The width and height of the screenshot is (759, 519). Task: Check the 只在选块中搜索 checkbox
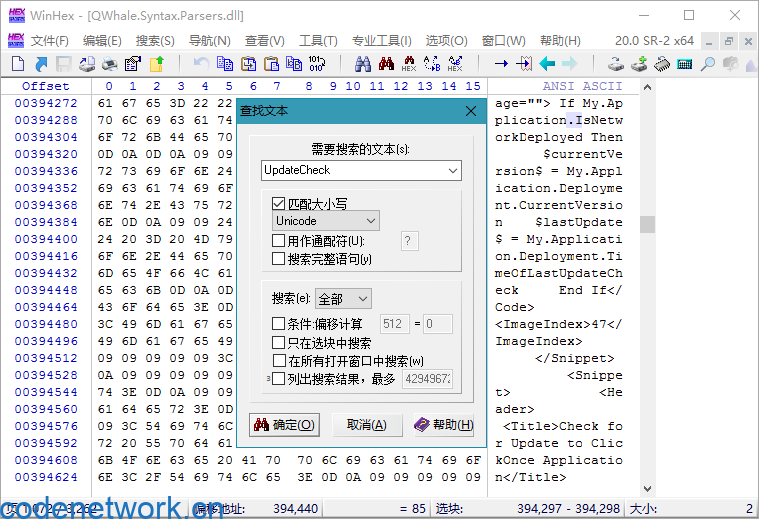[x=278, y=343]
